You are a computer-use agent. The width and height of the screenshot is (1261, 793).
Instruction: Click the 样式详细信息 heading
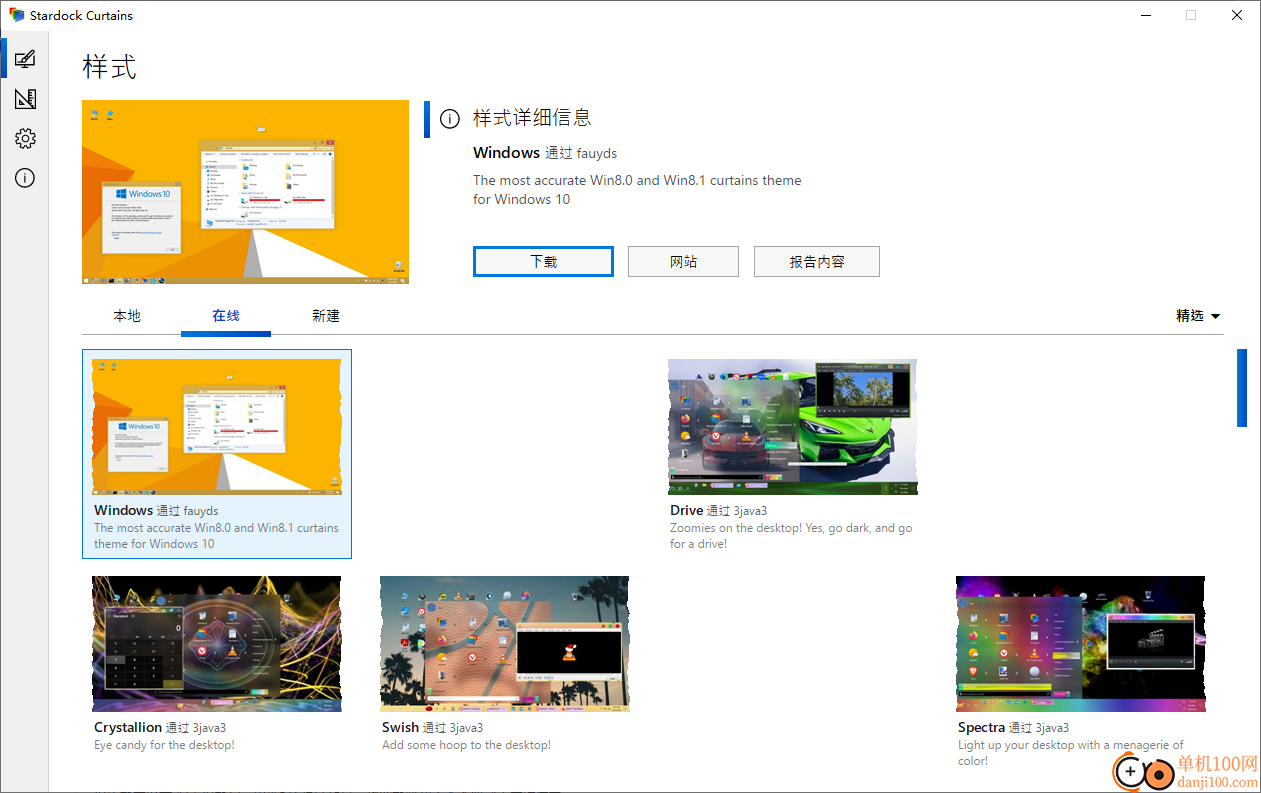tap(532, 118)
